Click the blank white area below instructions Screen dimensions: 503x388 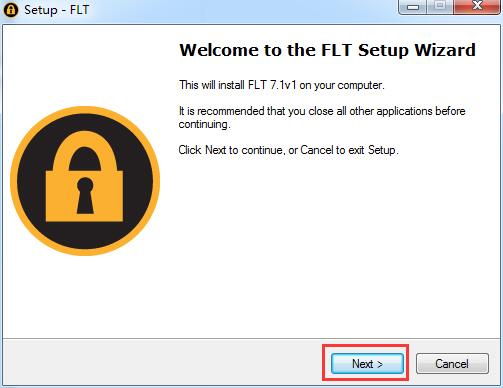click(x=327, y=247)
